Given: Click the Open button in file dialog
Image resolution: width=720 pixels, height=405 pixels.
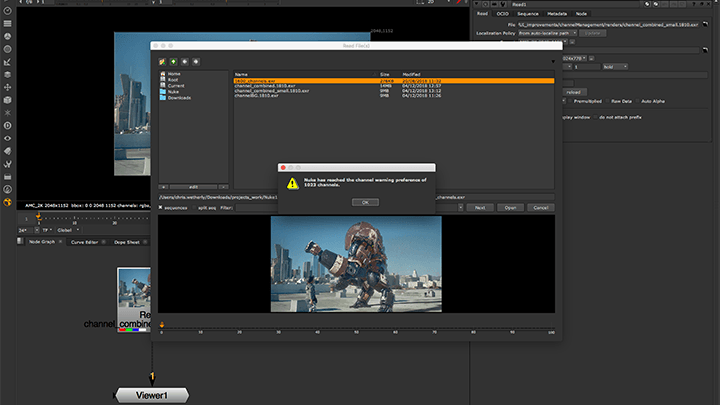Looking at the screenshot, I should click(x=510, y=208).
